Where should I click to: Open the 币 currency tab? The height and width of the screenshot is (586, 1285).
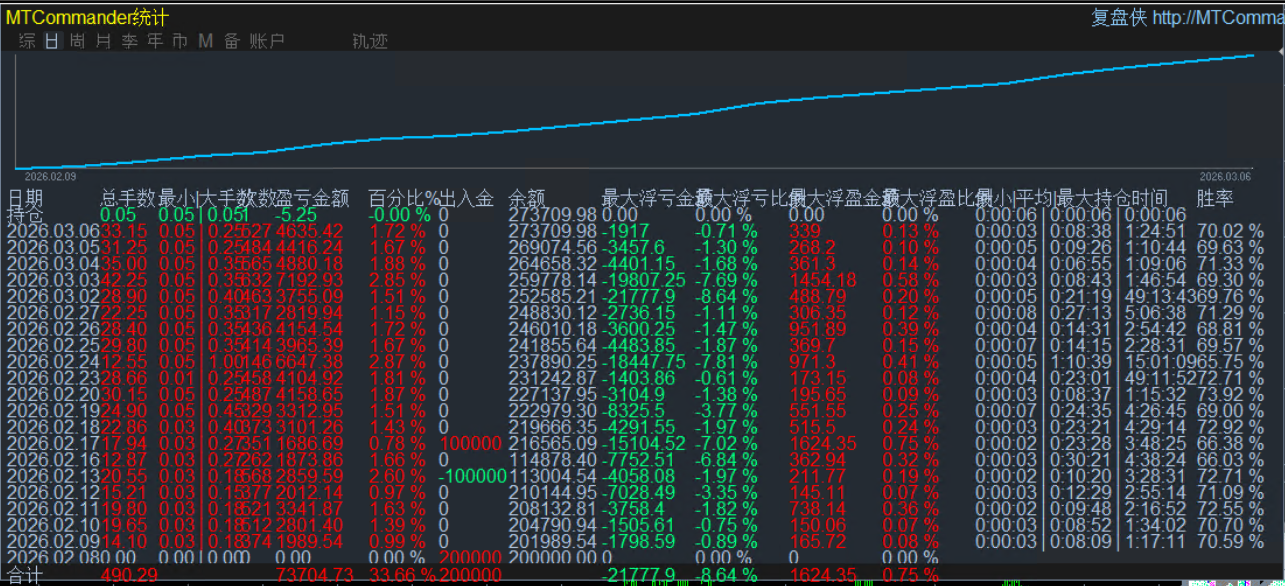[x=180, y=41]
